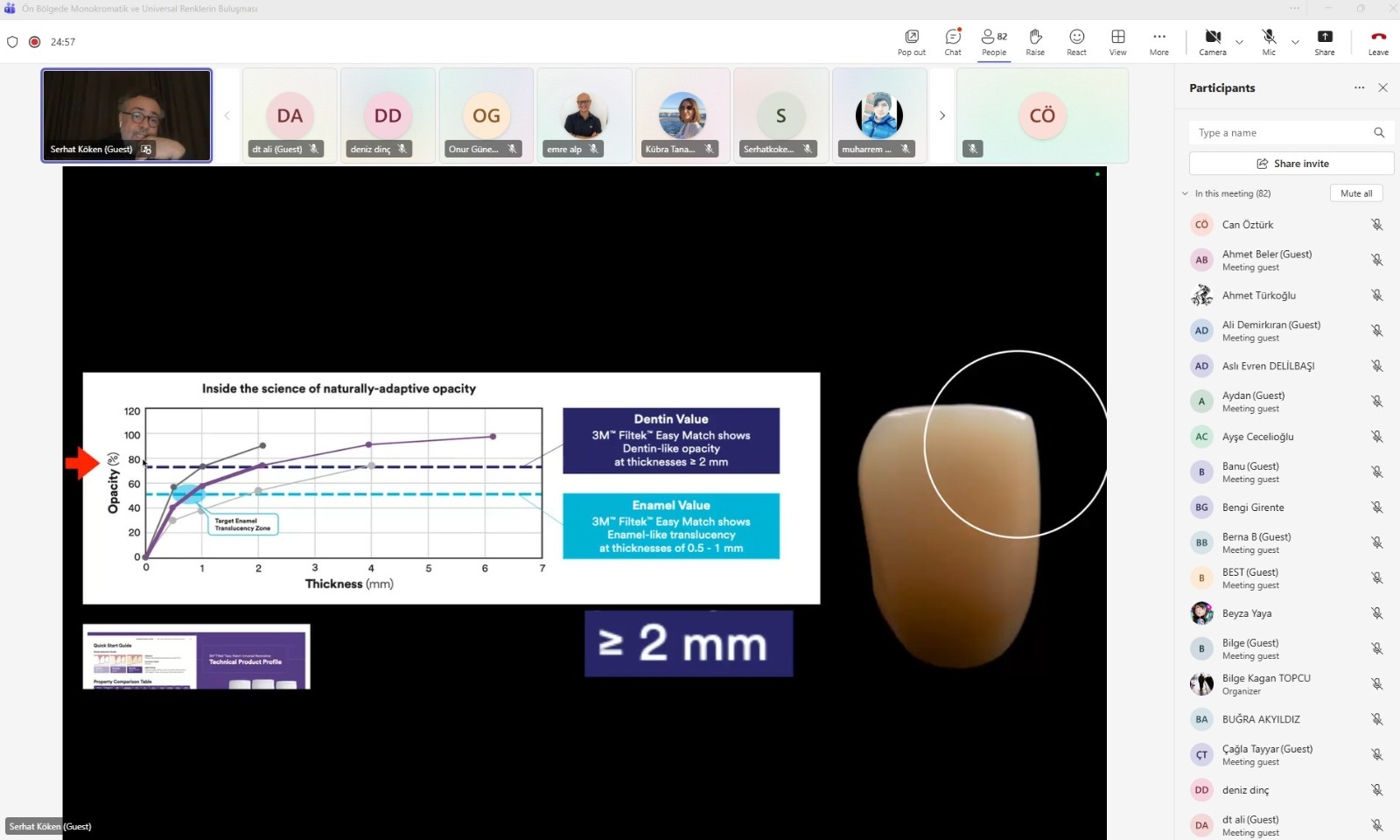Open the camera options dropdown arrow

pyautogui.click(x=1239, y=42)
